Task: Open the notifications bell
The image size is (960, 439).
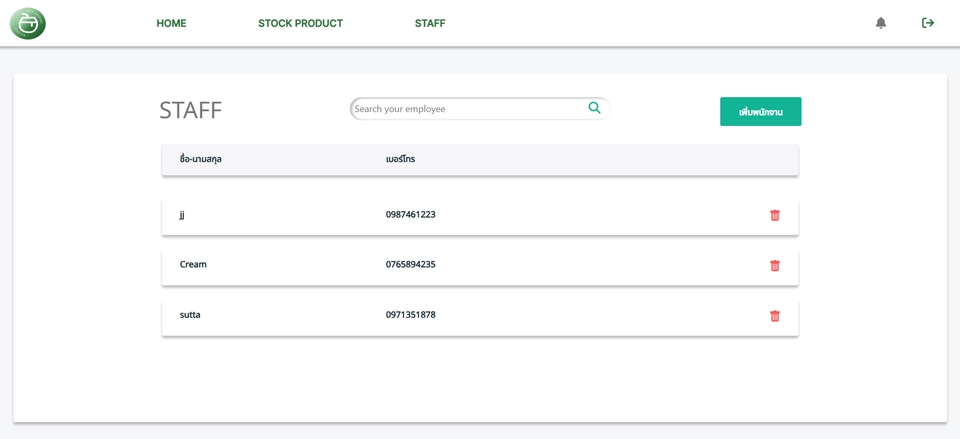Action: 881,23
